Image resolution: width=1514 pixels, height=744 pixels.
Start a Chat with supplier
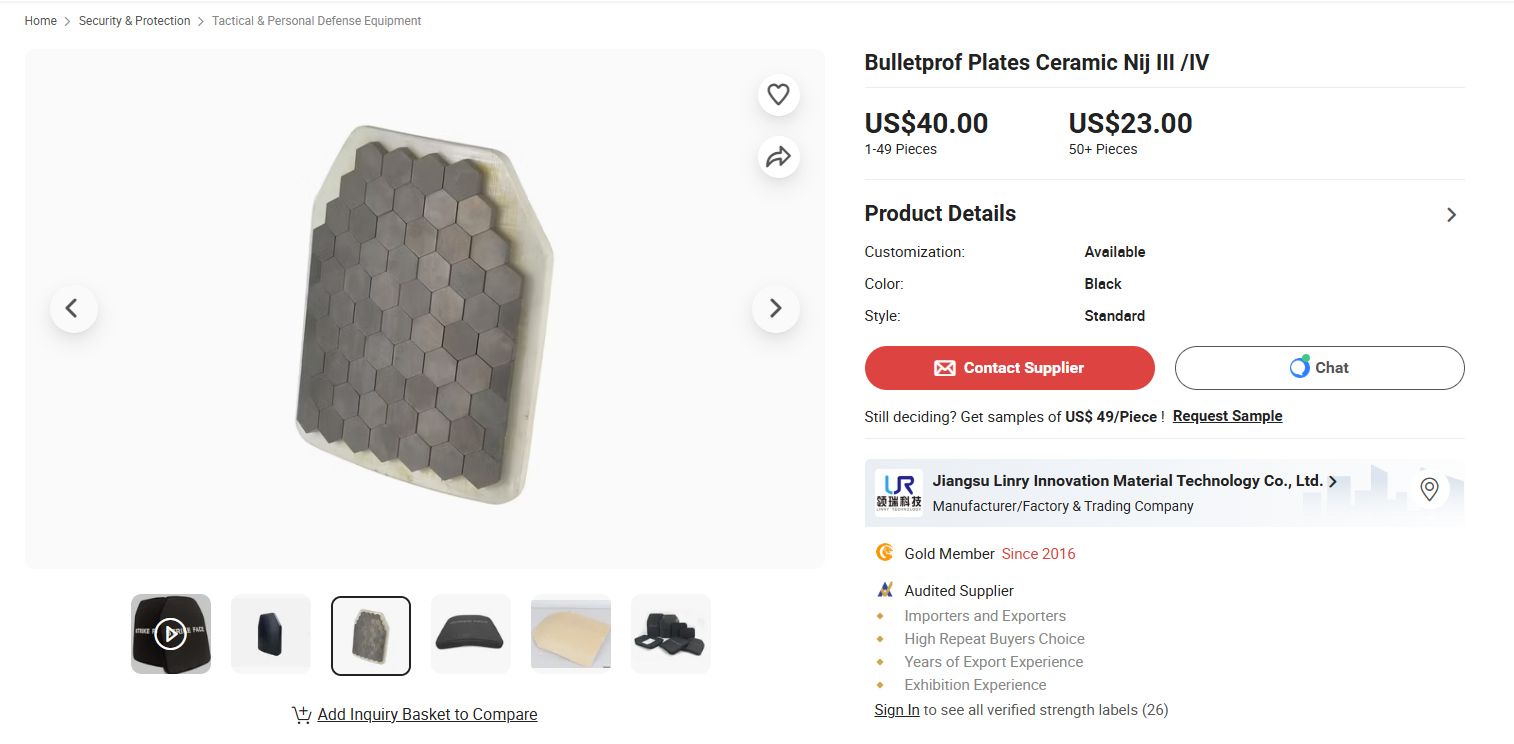[1319, 368]
